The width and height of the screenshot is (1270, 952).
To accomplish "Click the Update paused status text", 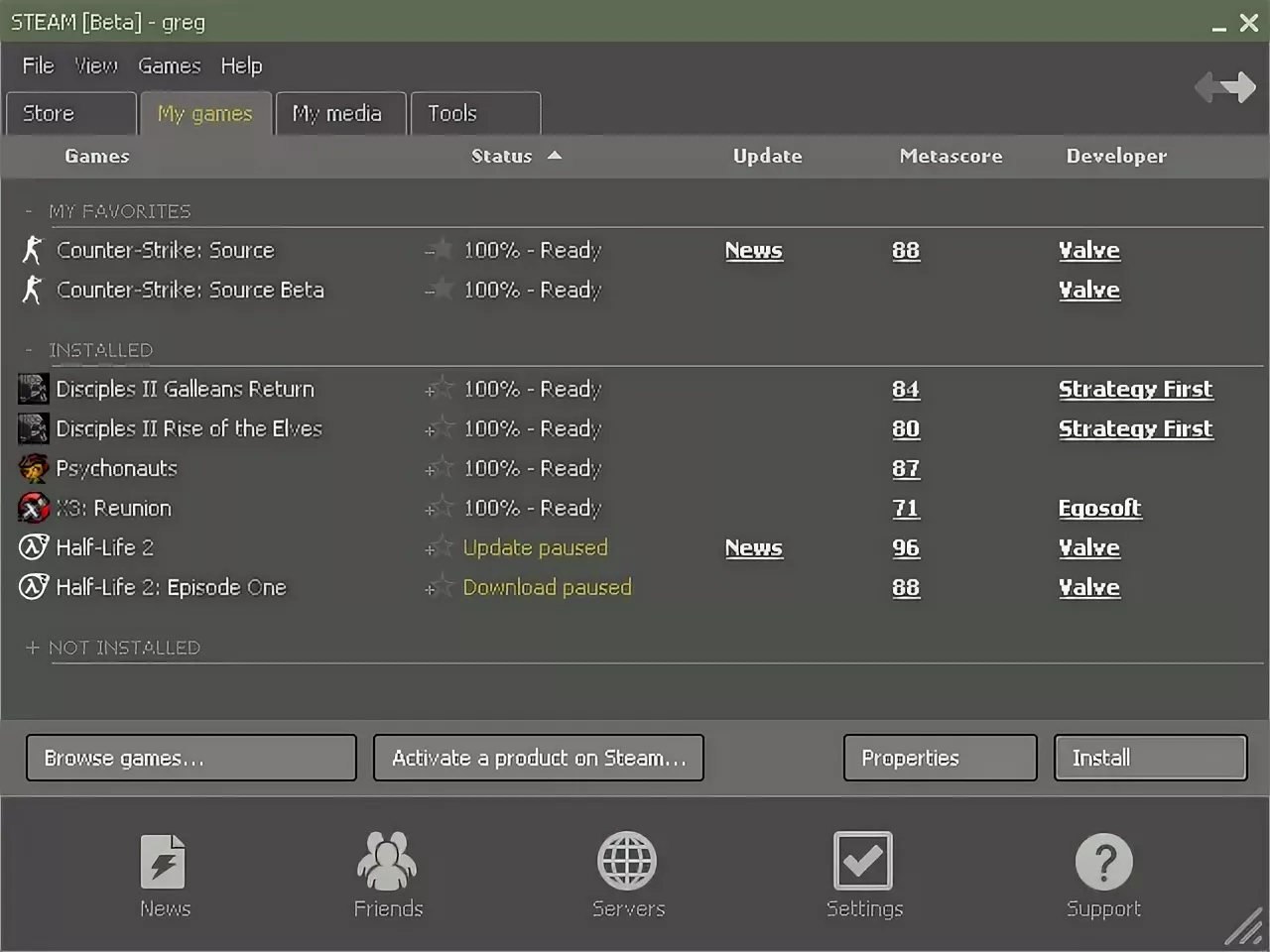I will (x=535, y=547).
